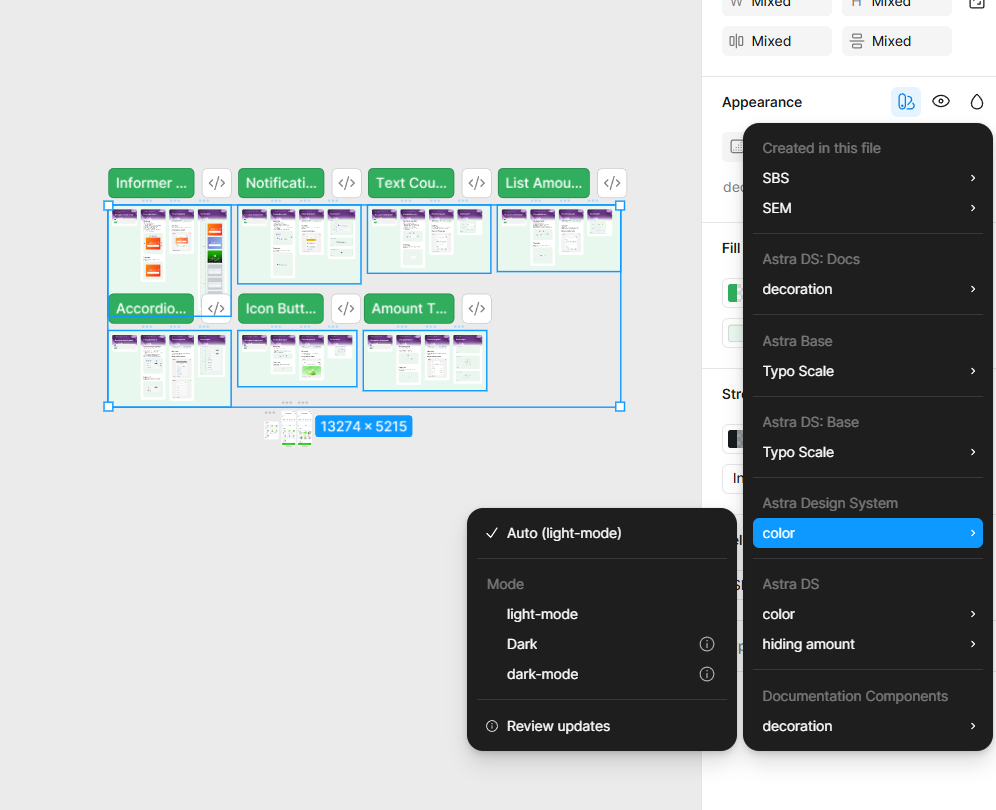Open the code icon next to Accordio... label

click(216, 308)
